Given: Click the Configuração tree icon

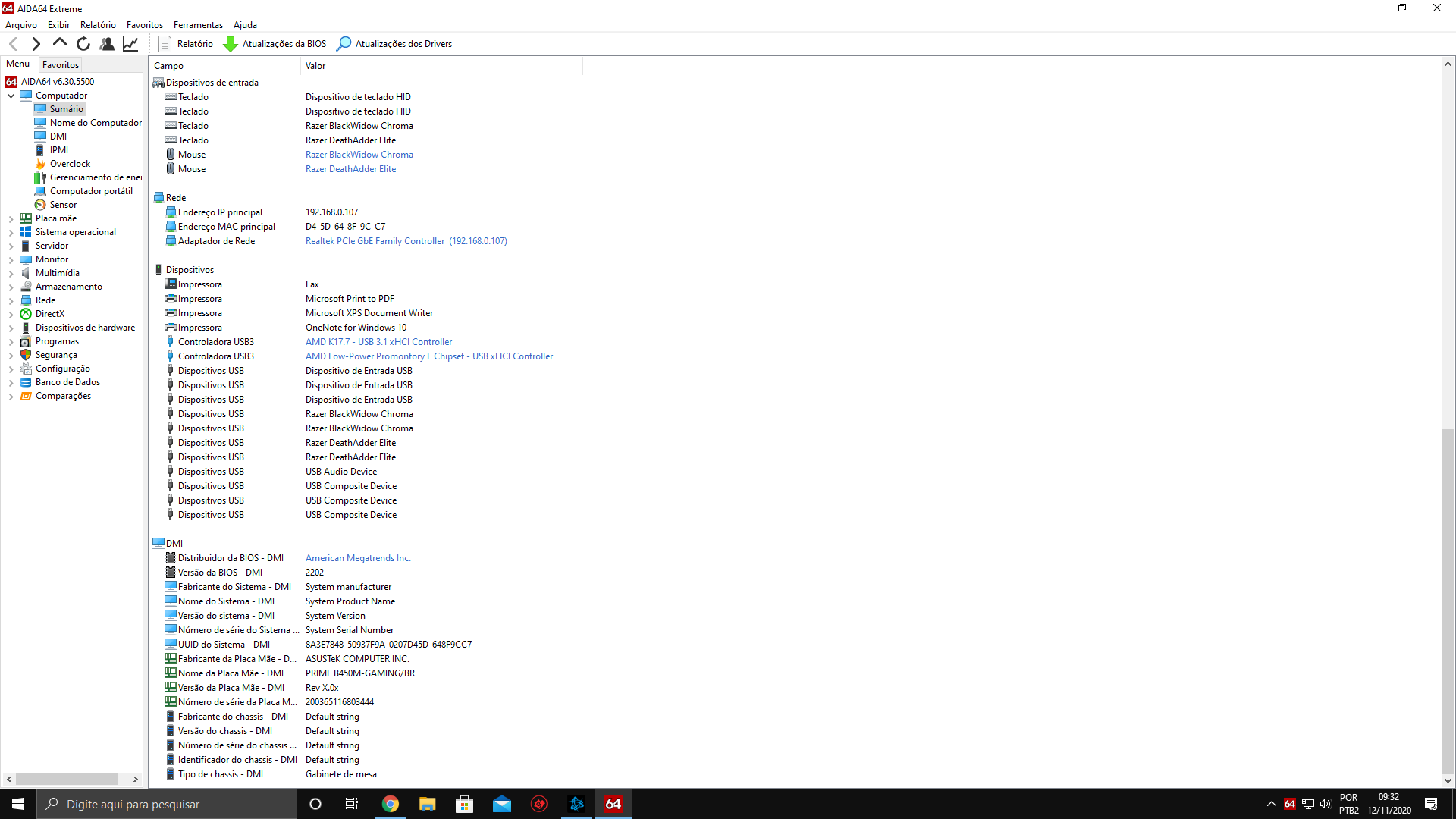Looking at the screenshot, I should click(26, 369).
